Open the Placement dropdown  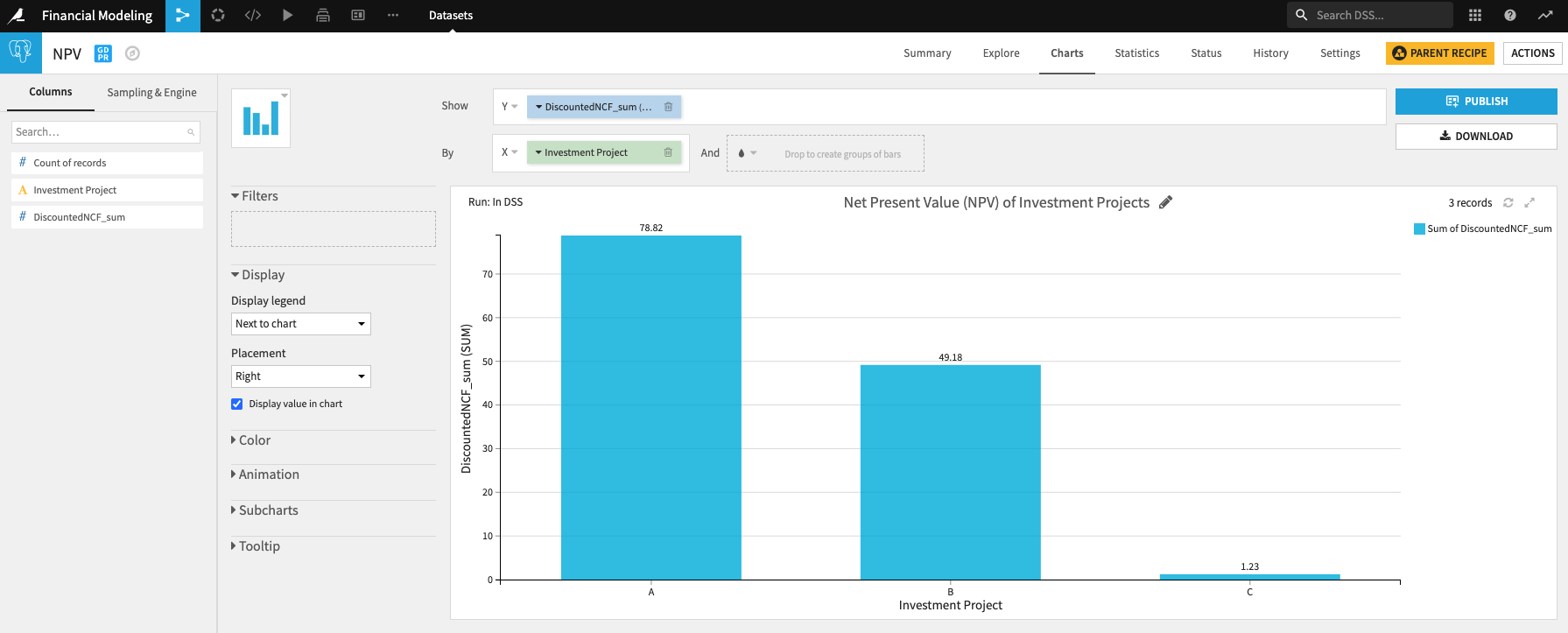click(x=301, y=376)
